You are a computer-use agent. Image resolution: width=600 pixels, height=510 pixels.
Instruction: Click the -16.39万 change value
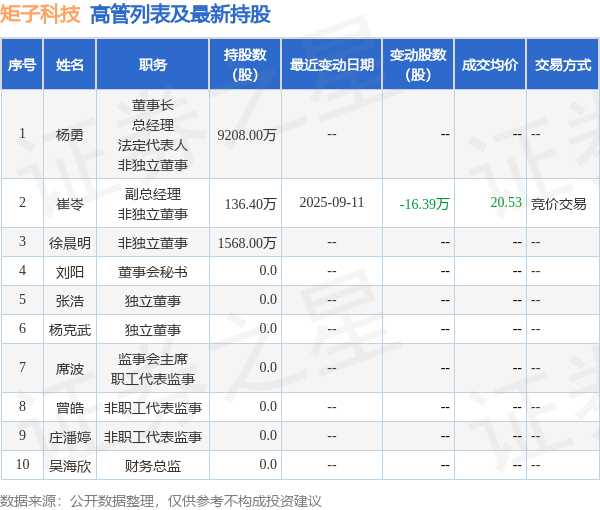424,204
